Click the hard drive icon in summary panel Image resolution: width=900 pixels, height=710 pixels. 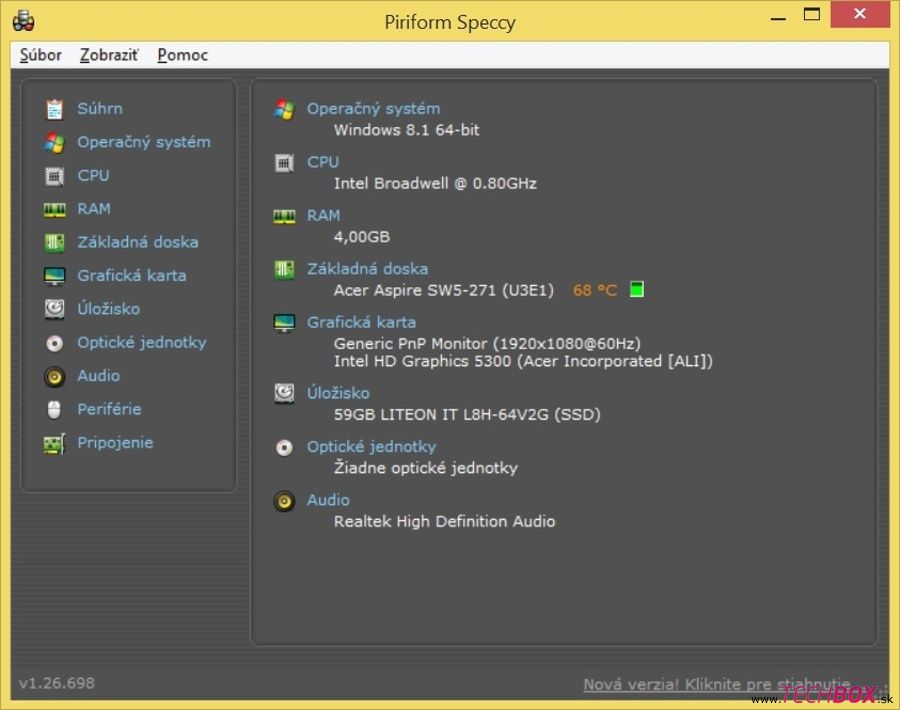click(284, 394)
